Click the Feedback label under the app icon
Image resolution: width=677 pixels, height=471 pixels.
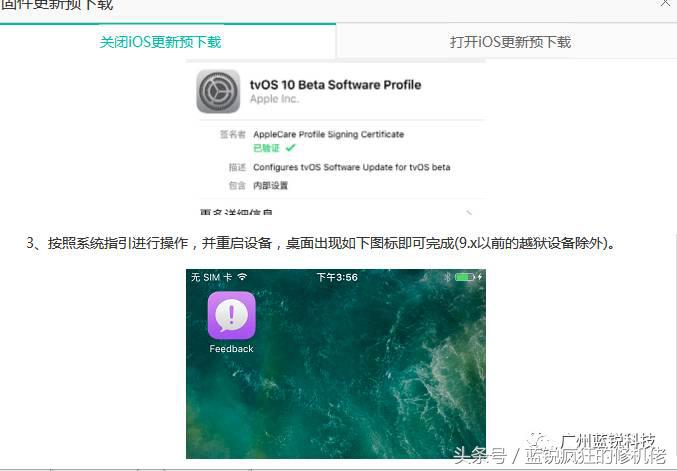[231, 349]
